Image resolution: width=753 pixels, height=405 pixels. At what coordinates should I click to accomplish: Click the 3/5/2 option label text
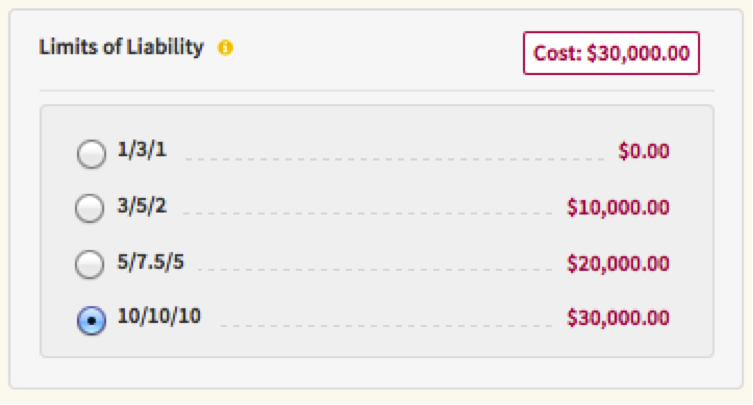(x=142, y=206)
